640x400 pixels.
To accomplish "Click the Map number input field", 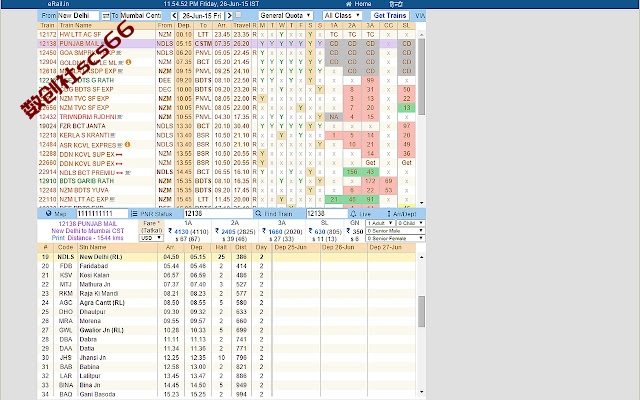I will 102,213.
